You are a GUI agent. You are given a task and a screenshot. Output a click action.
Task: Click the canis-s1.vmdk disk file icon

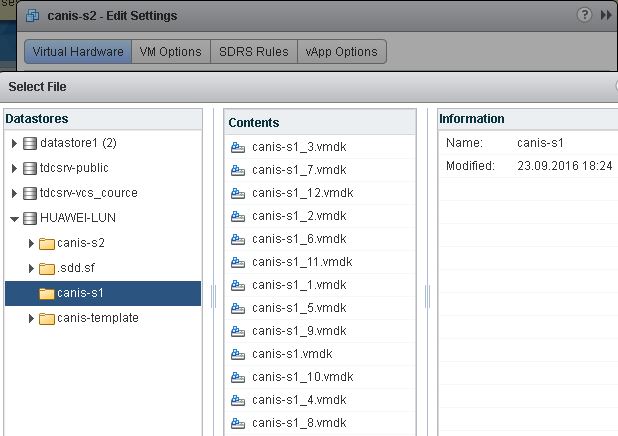point(238,354)
